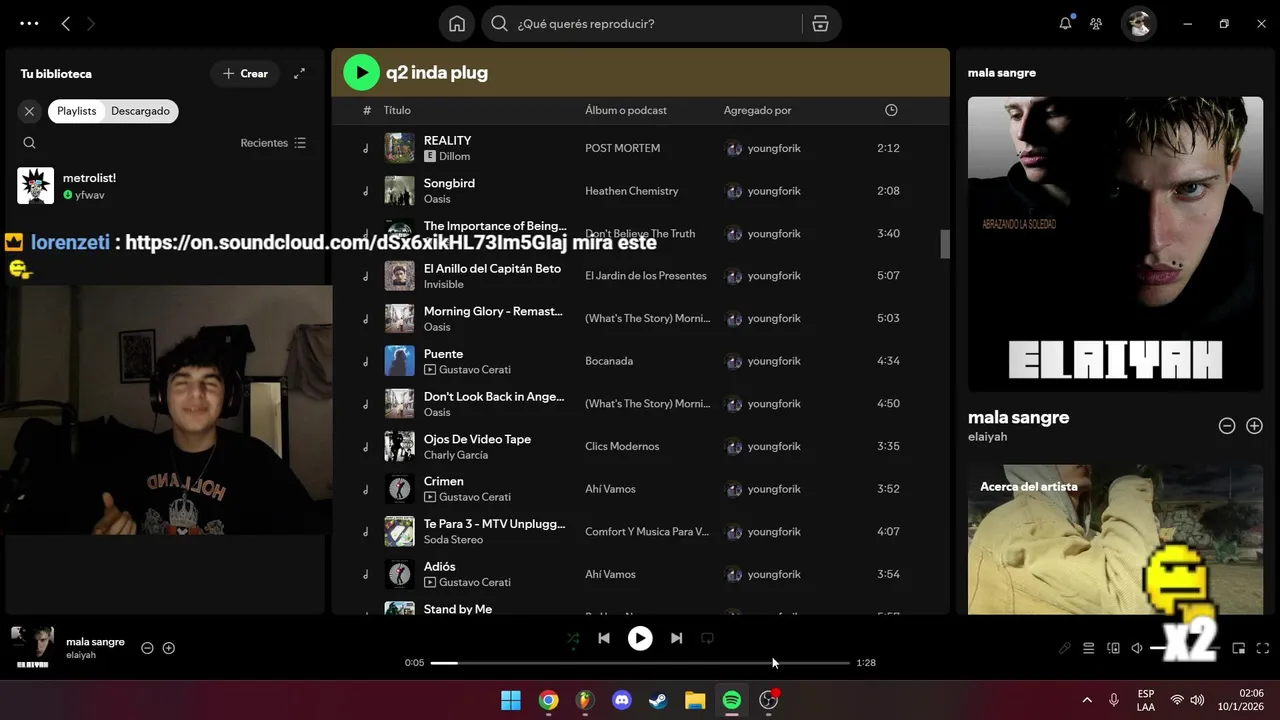Toggle the repeat mode
The height and width of the screenshot is (720, 1280).
pos(707,638)
